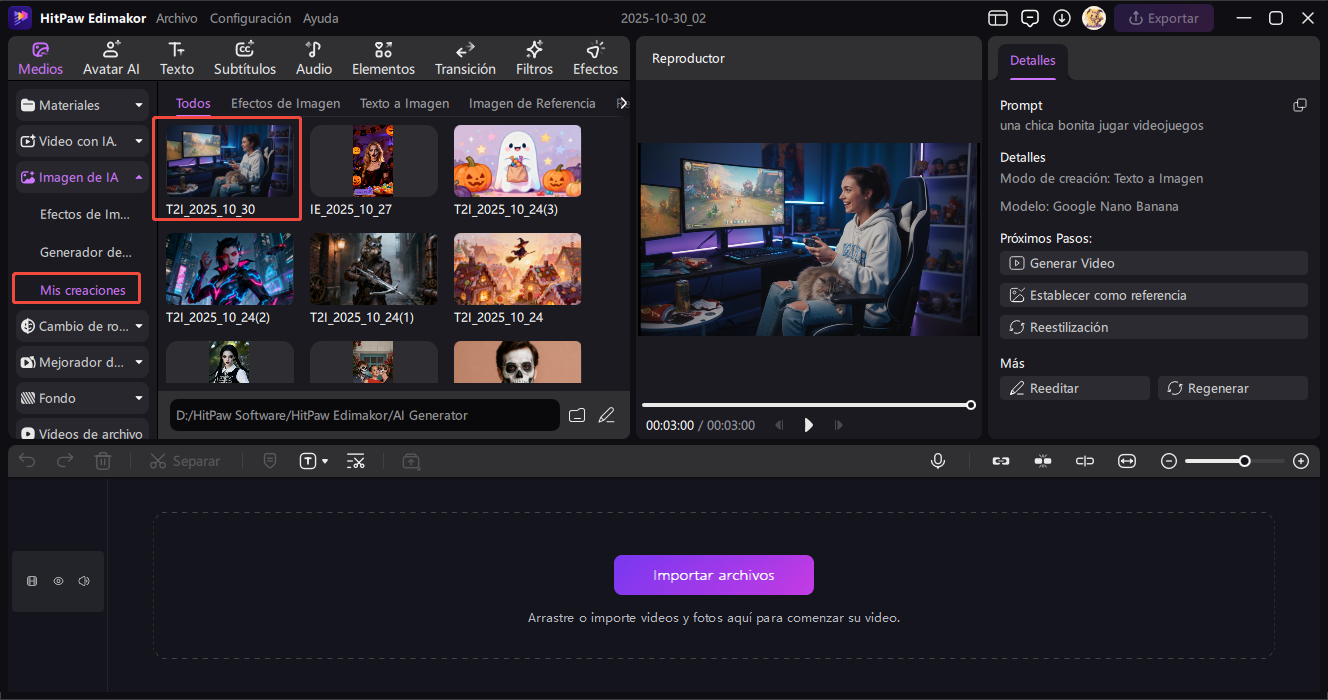The image size is (1328, 700).
Task: Adjust the timeline zoom slider
Action: coord(1244,461)
